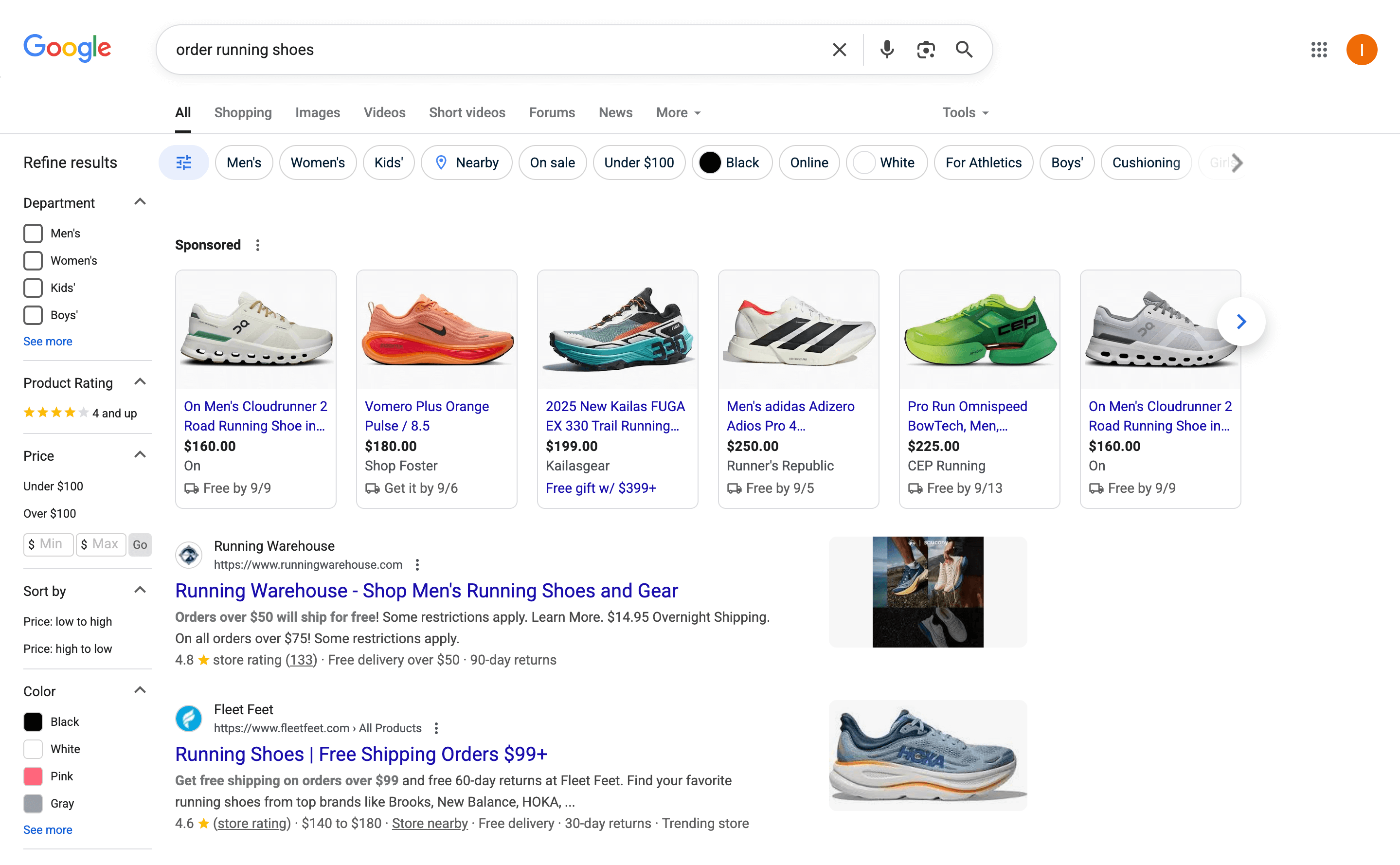Select the Gray color option in sidebar

pos(33,803)
